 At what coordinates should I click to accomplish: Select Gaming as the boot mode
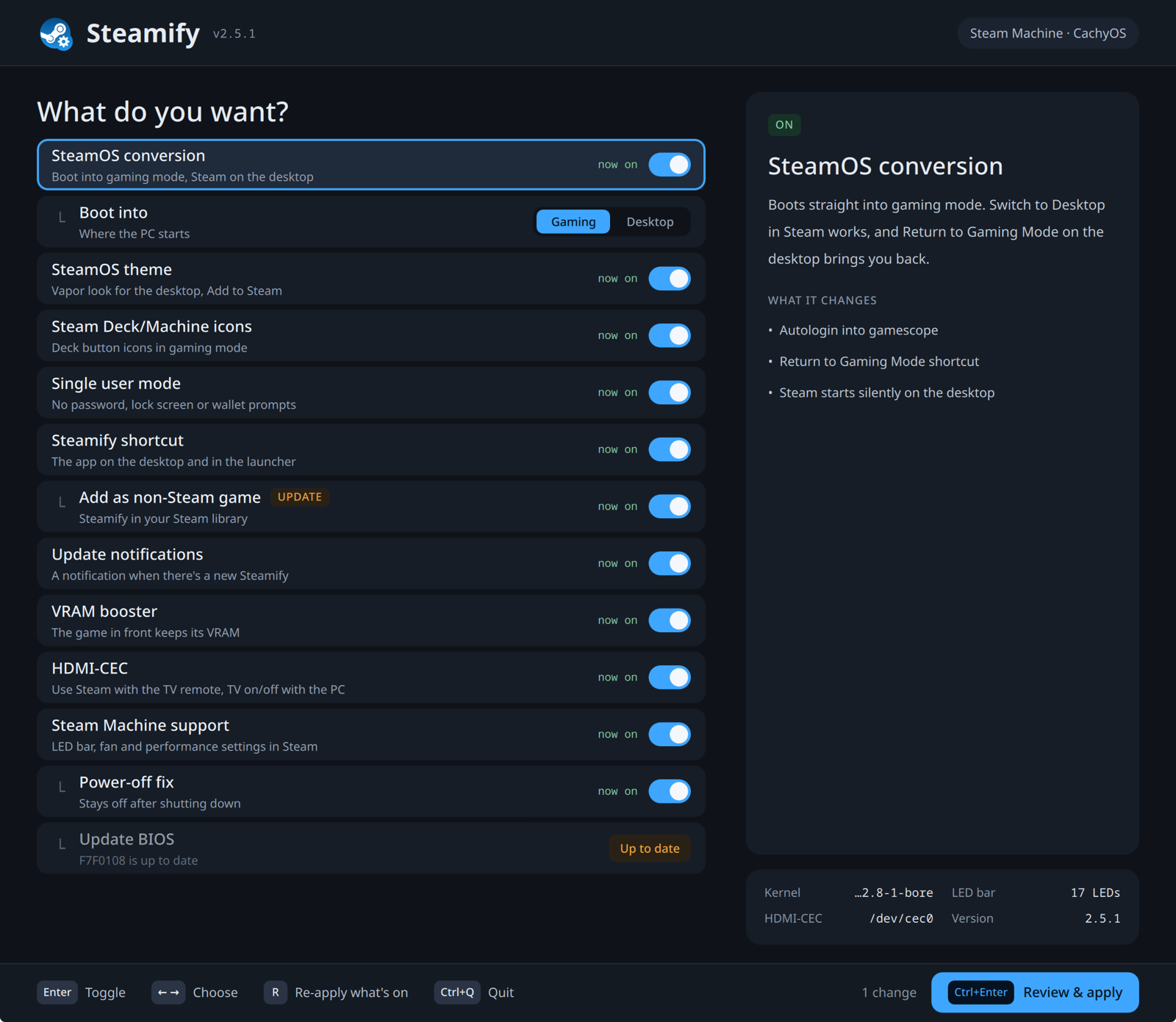click(x=573, y=222)
